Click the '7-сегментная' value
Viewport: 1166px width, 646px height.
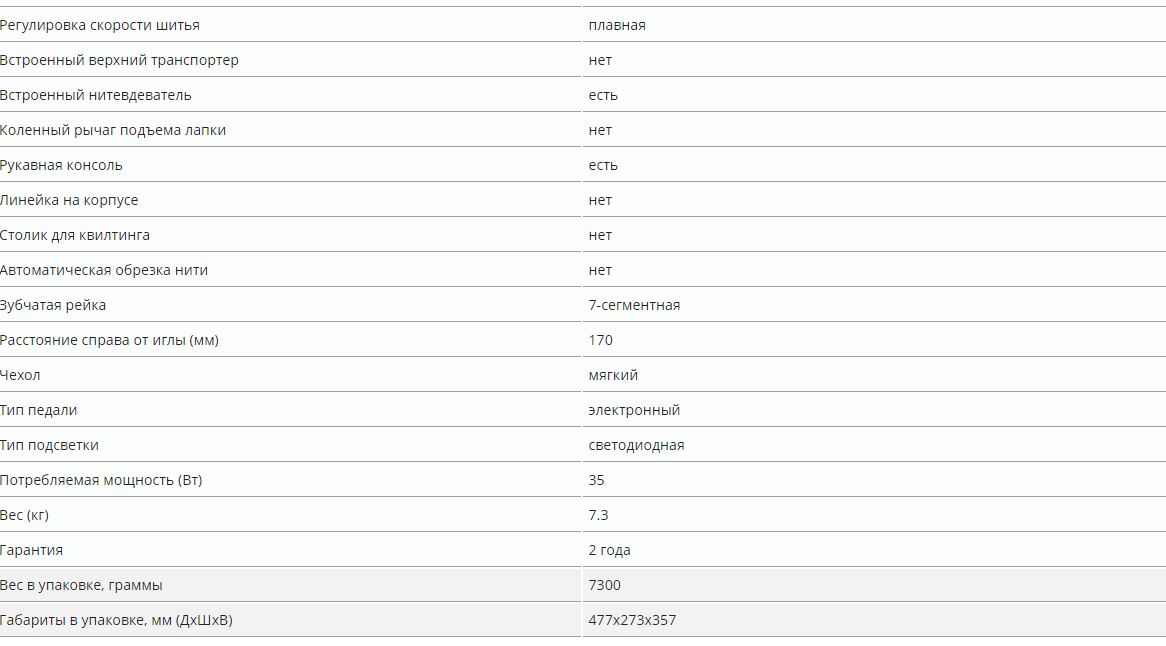coord(634,305)
